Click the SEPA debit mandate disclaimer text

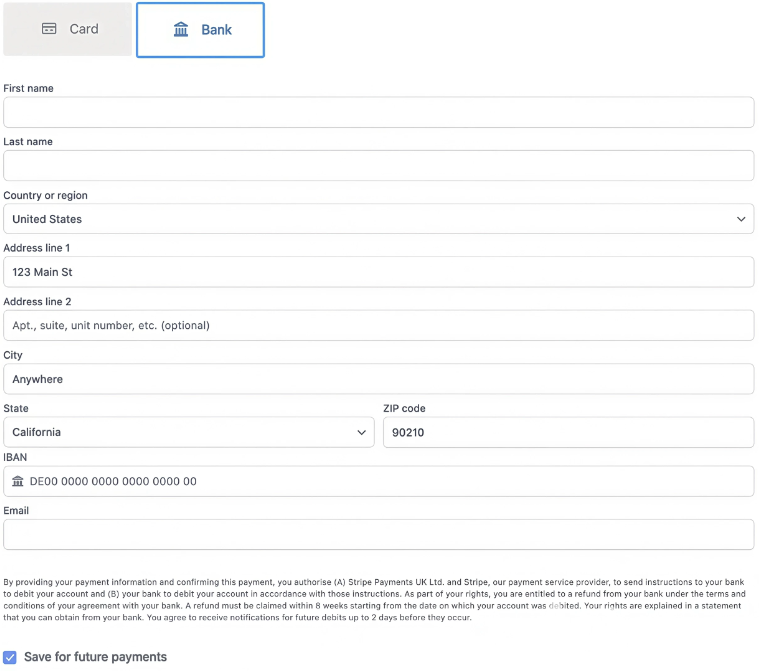pos(375,600)
